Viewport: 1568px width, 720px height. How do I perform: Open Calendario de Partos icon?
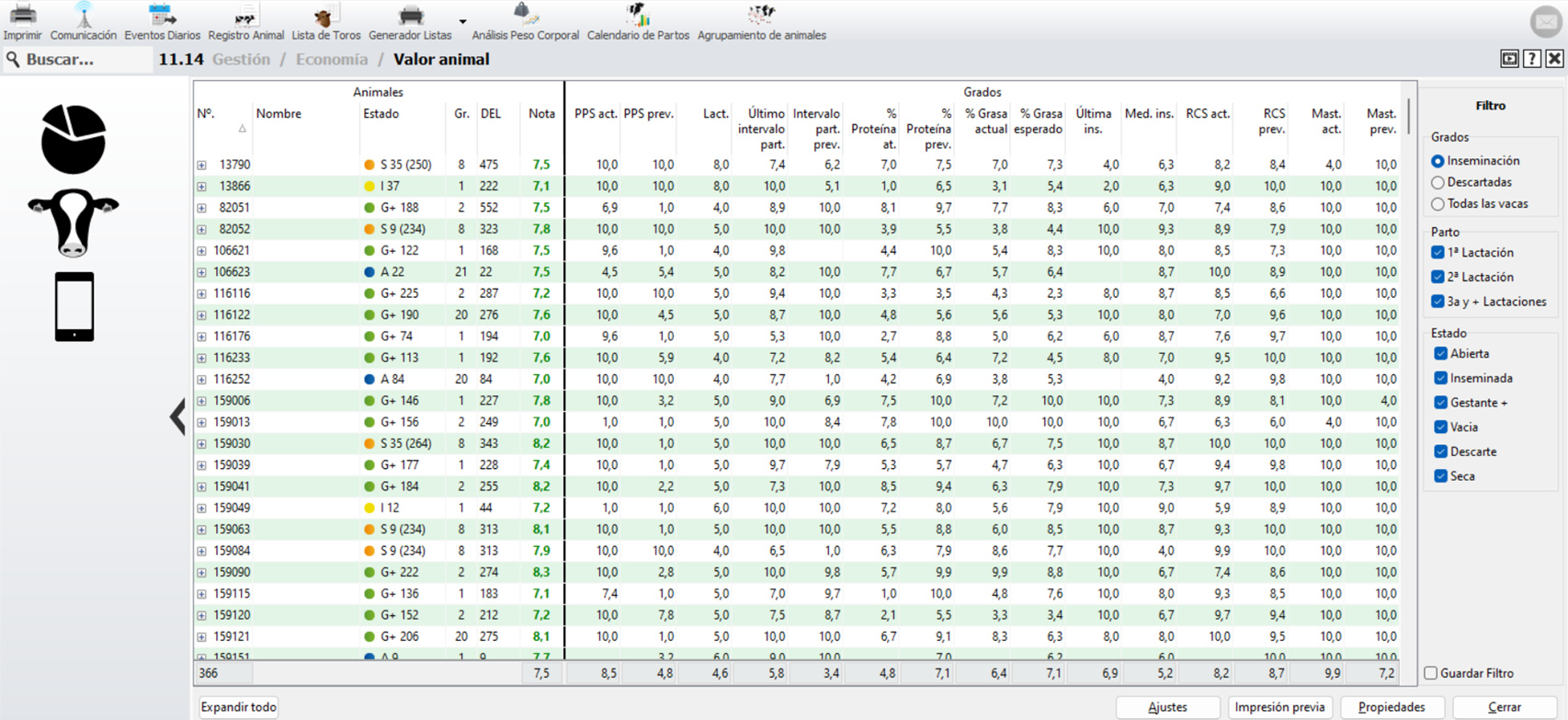click(638, 14)
